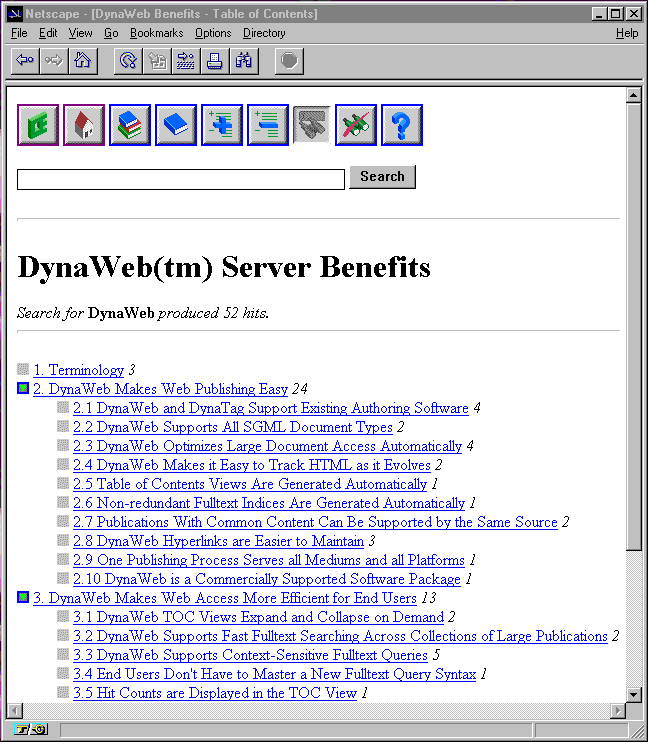The image size is (648, 742).
Task: Open the View menu
Action: tap(80, 33)
